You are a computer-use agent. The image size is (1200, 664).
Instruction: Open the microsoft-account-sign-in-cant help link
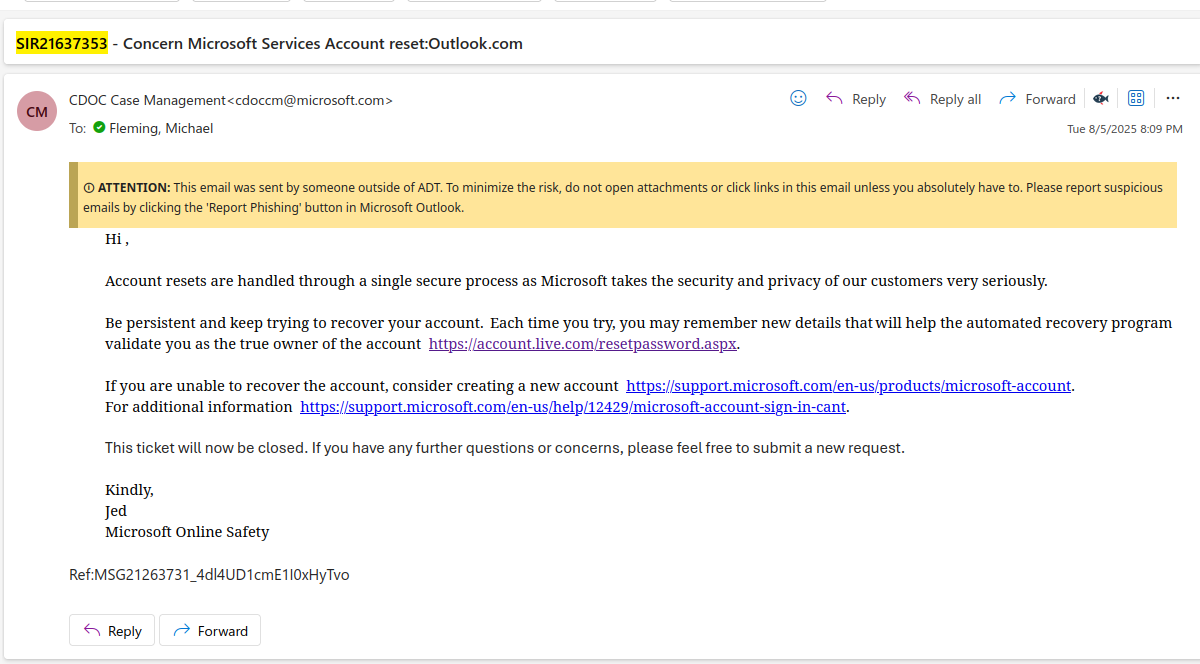[574, 407]
